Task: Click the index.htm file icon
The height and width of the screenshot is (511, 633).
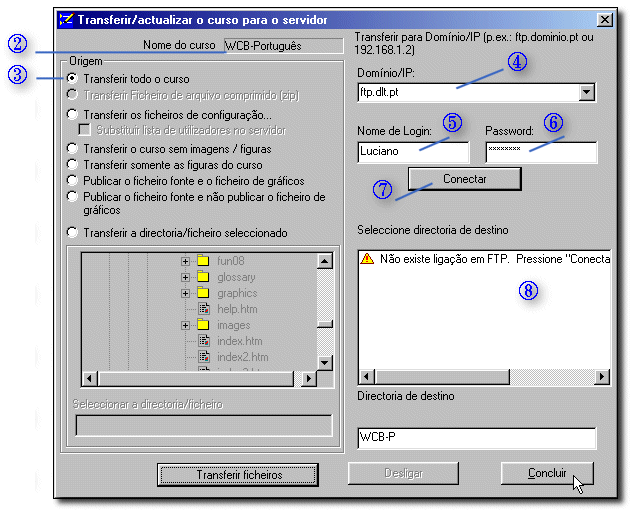Action: (203, 341)
